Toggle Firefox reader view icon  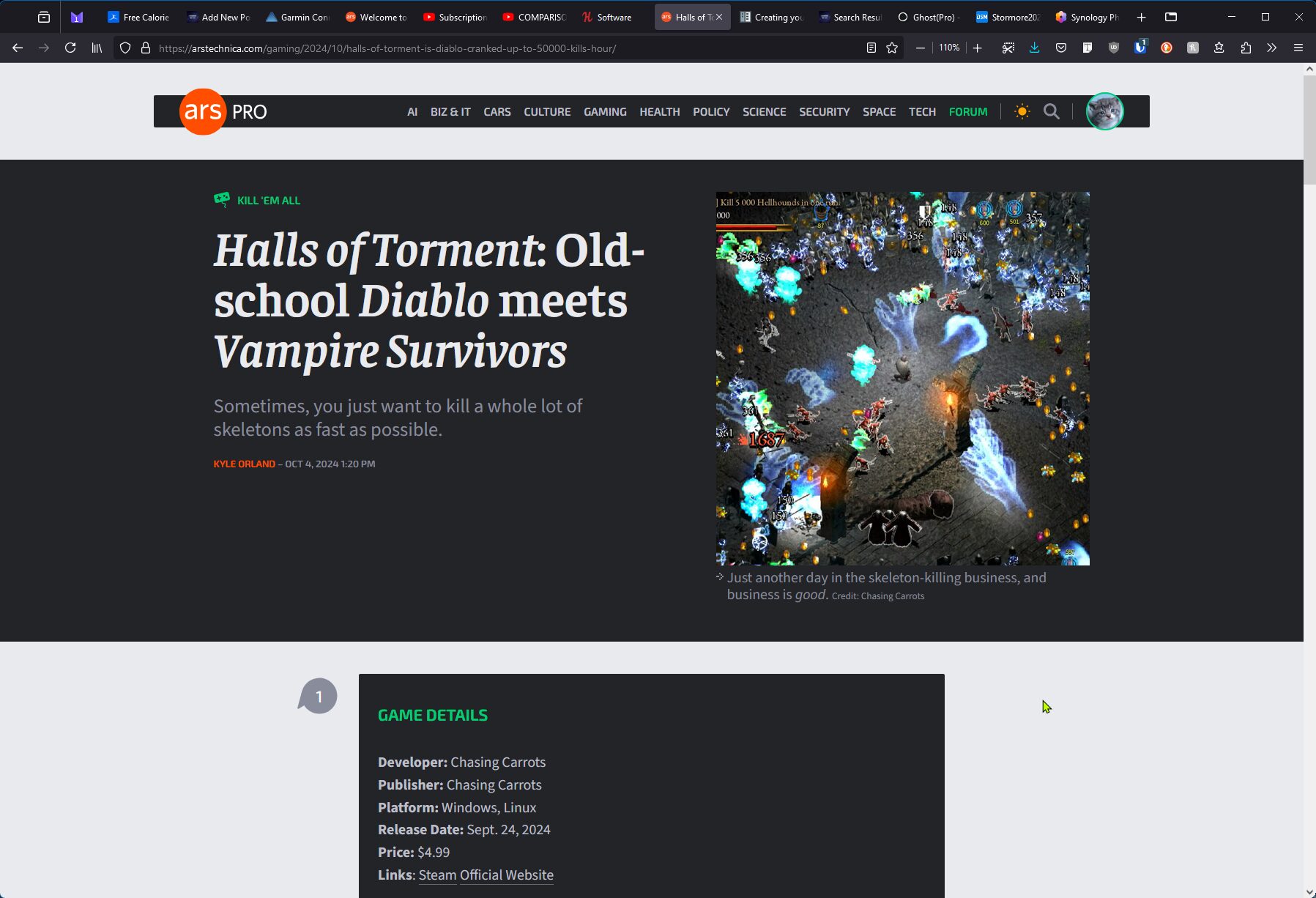tap(871, 48)
